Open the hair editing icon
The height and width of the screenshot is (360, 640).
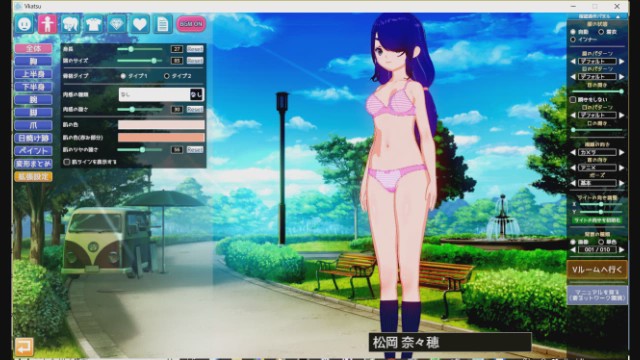[71, 24]
